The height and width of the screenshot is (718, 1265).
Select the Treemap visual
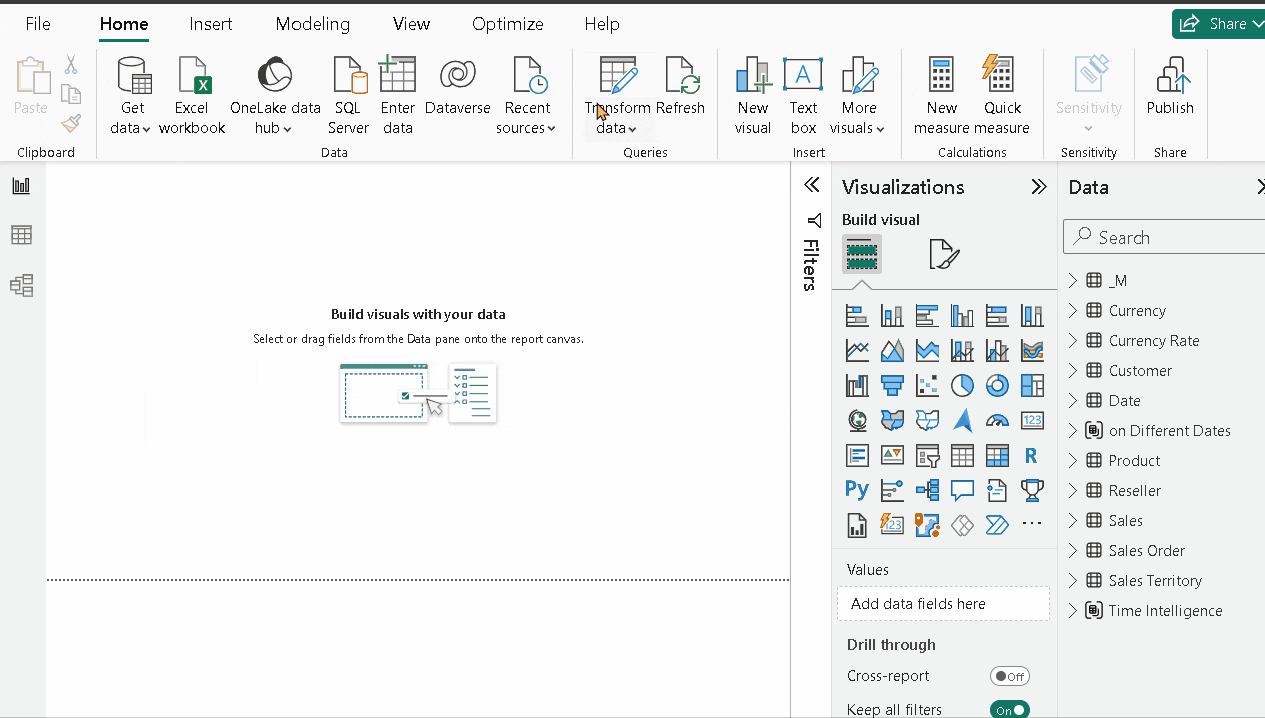1032,386
